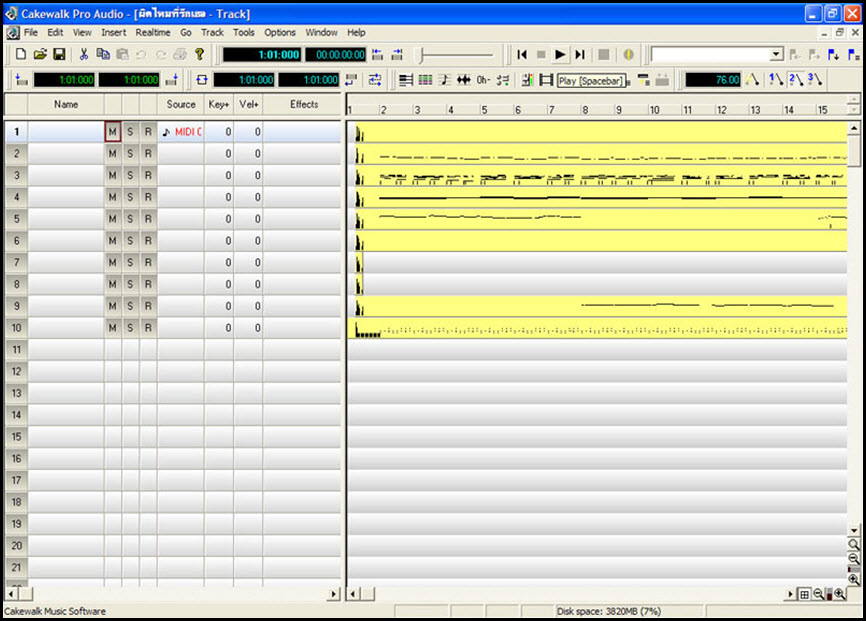866x621 pixels.
Task: Solo track 1
Action: pyautogui.click(x=130, y=132)
